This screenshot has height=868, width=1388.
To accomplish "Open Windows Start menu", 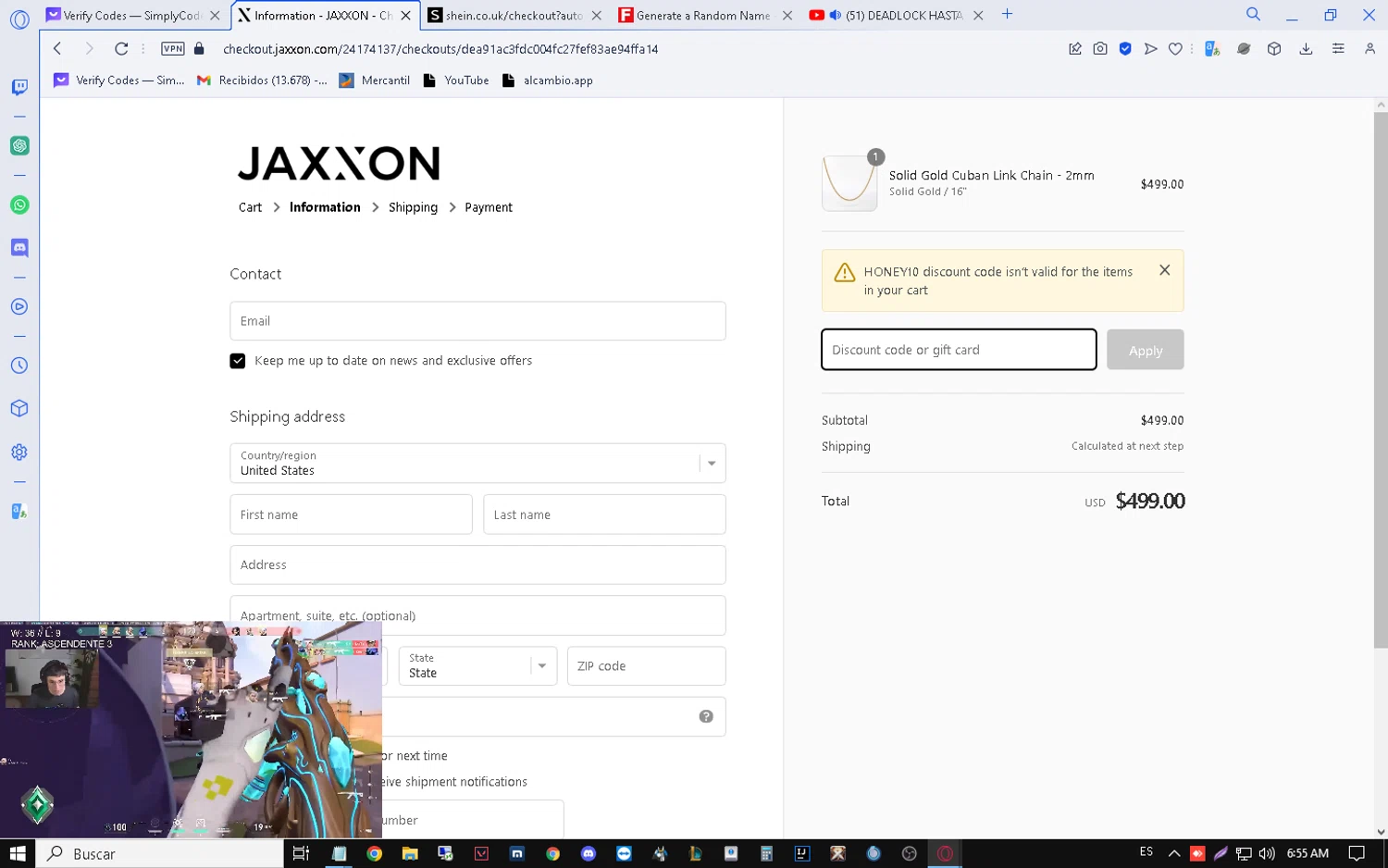I will [x=18, y=853].
